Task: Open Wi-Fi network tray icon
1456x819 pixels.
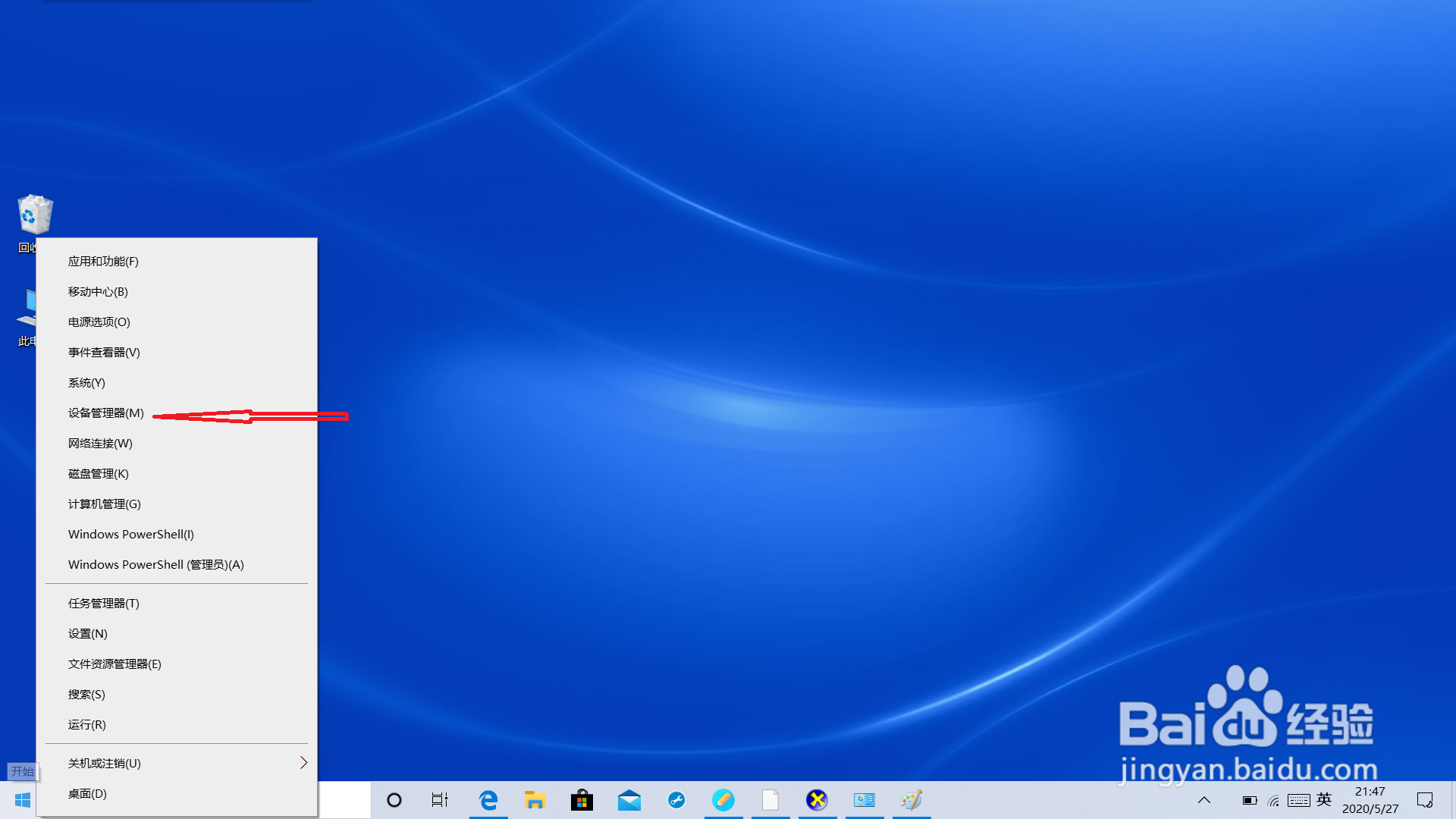Action: tap(1274, 800)
